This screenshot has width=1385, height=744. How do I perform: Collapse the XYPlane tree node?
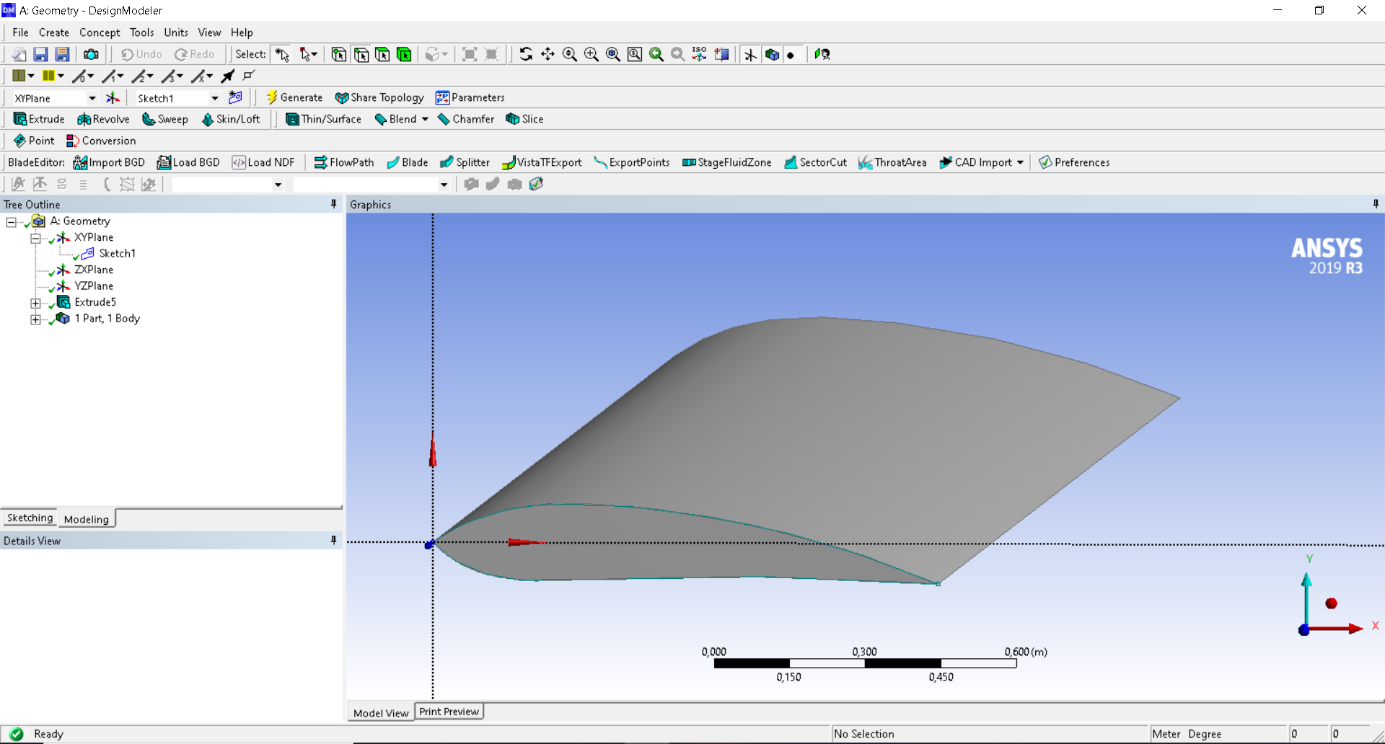coord(35,238)
